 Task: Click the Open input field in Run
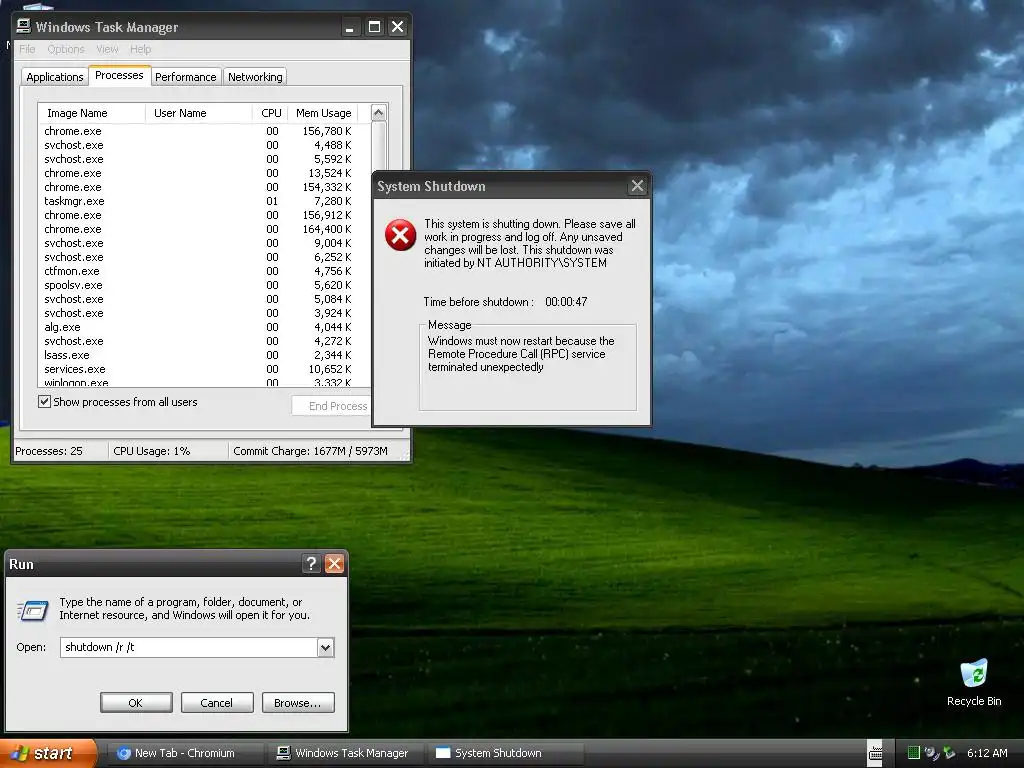point(189,648)
